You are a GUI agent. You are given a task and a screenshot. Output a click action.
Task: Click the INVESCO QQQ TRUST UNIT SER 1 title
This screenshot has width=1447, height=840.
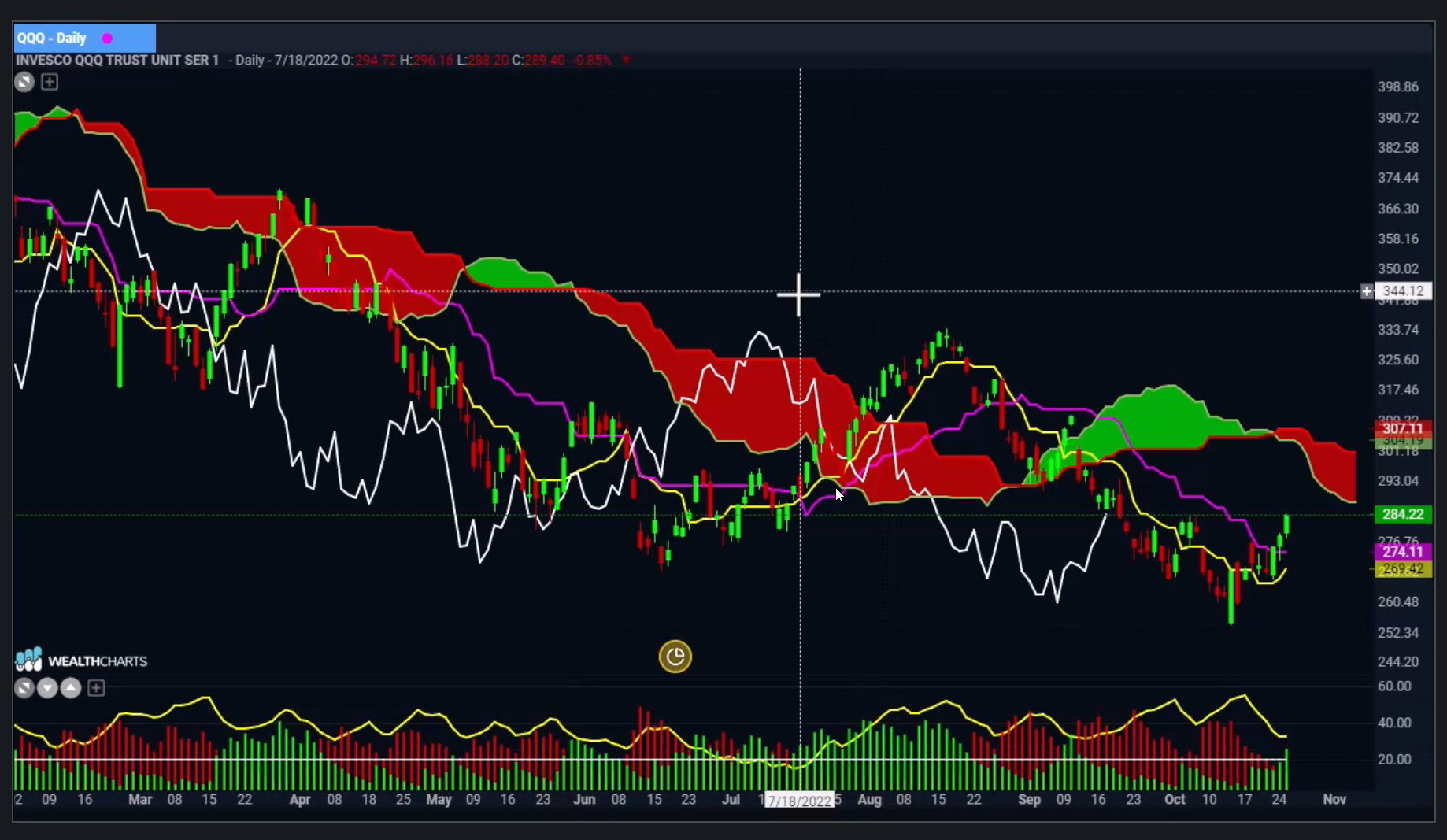pos(117,60)
